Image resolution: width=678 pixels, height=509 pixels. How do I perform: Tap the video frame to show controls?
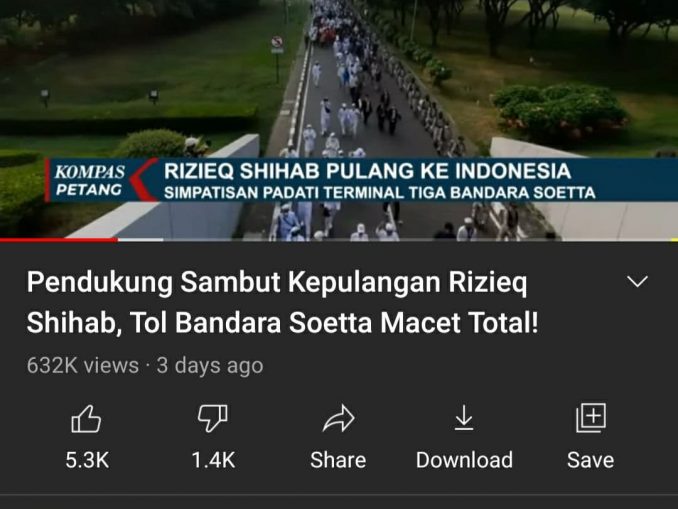[x=339, y=86]
